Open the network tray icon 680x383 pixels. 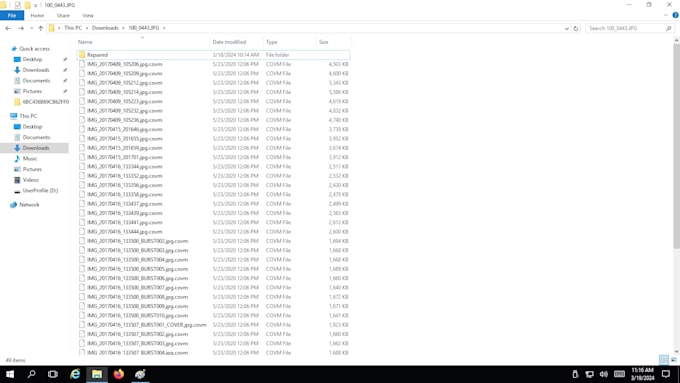(589, 374)
